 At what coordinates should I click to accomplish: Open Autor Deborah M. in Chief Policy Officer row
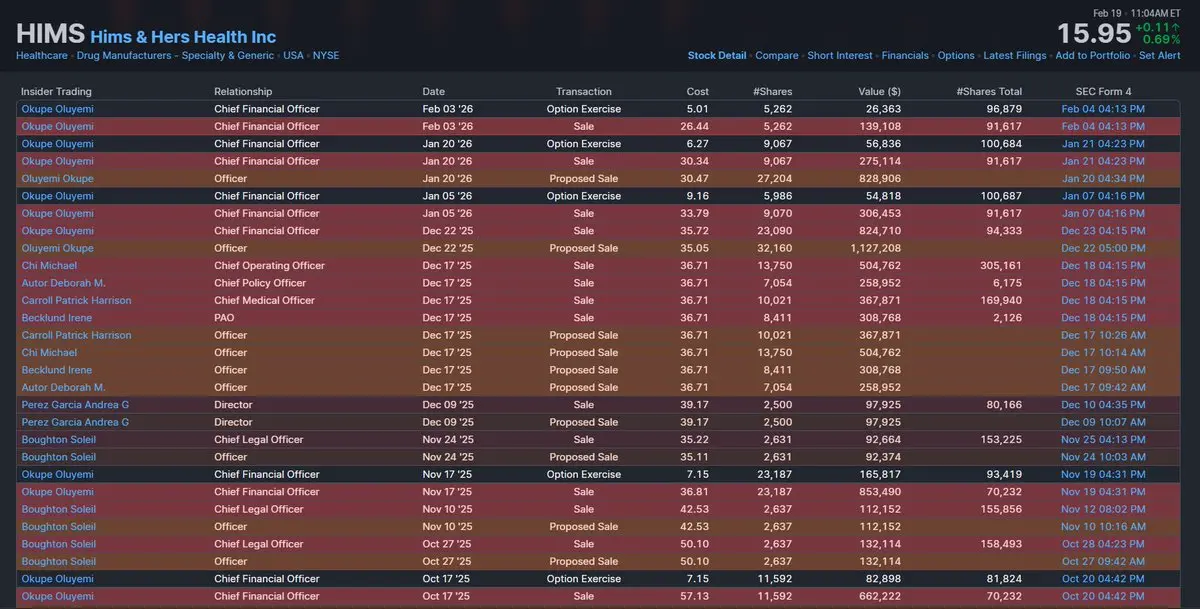click(x=63, y=283)
